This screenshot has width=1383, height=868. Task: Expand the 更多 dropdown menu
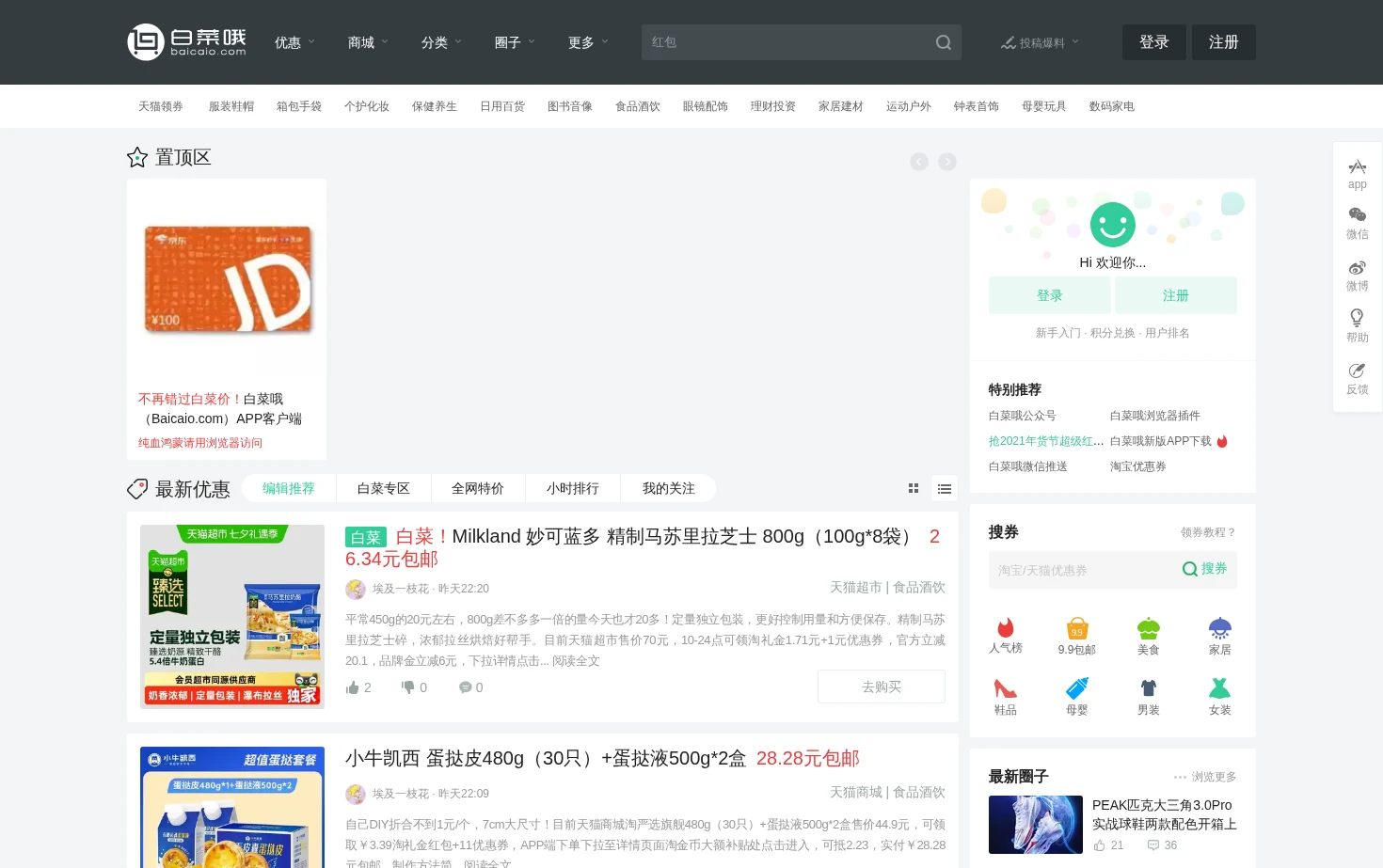coord(588,42)
